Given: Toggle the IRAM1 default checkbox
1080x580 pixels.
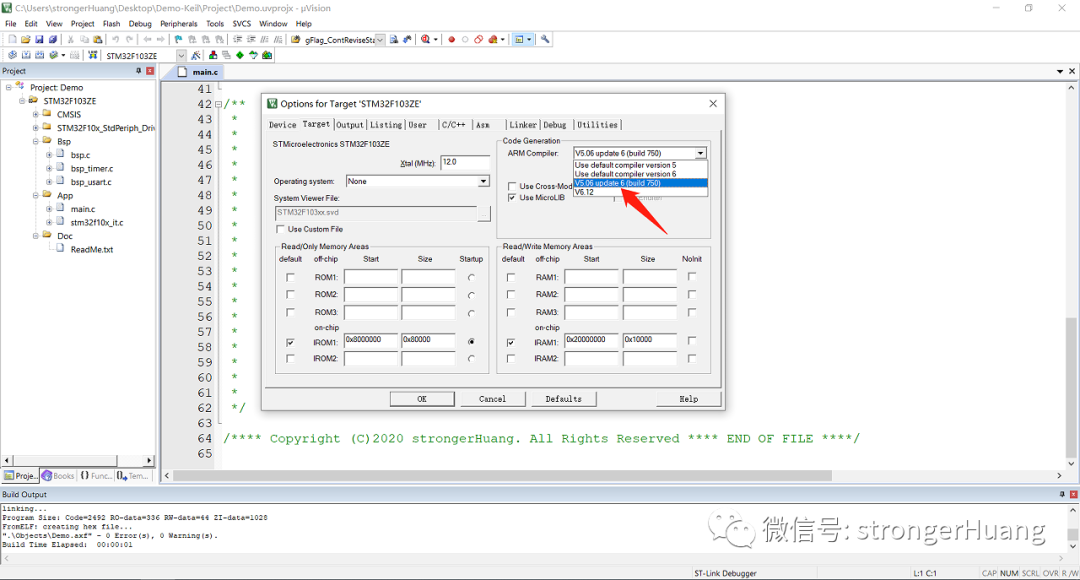Looking at the screenshot, I should coord(510,342).
